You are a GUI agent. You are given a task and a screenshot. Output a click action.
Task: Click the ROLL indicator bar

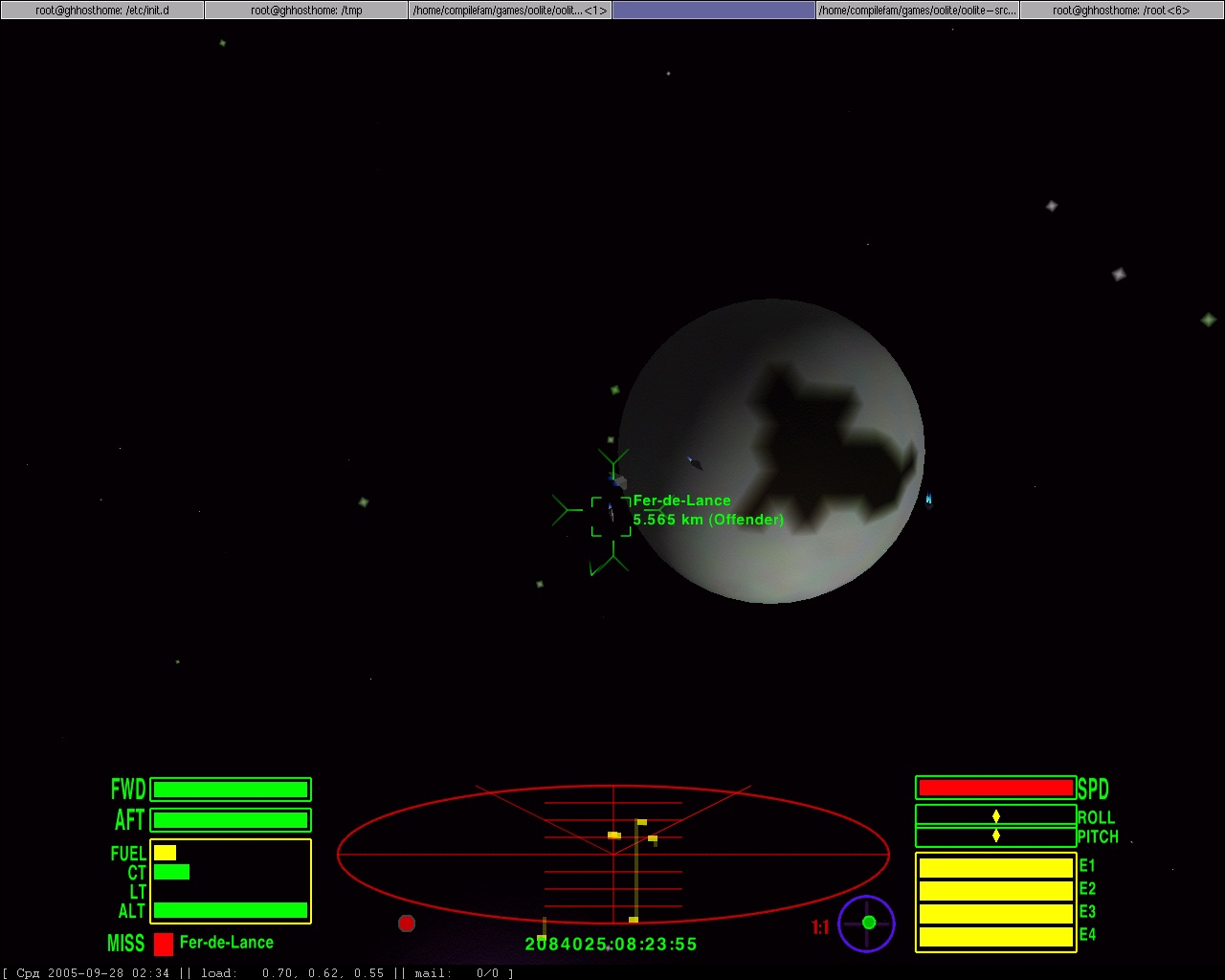996,815
